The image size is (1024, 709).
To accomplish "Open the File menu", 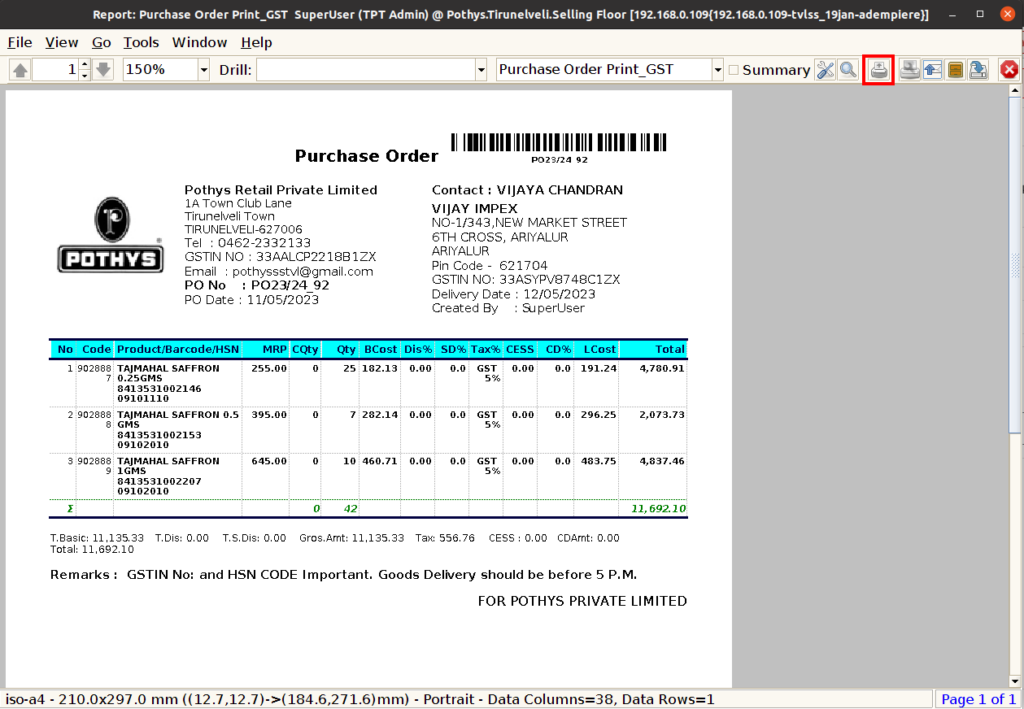I will pos(20,42).
